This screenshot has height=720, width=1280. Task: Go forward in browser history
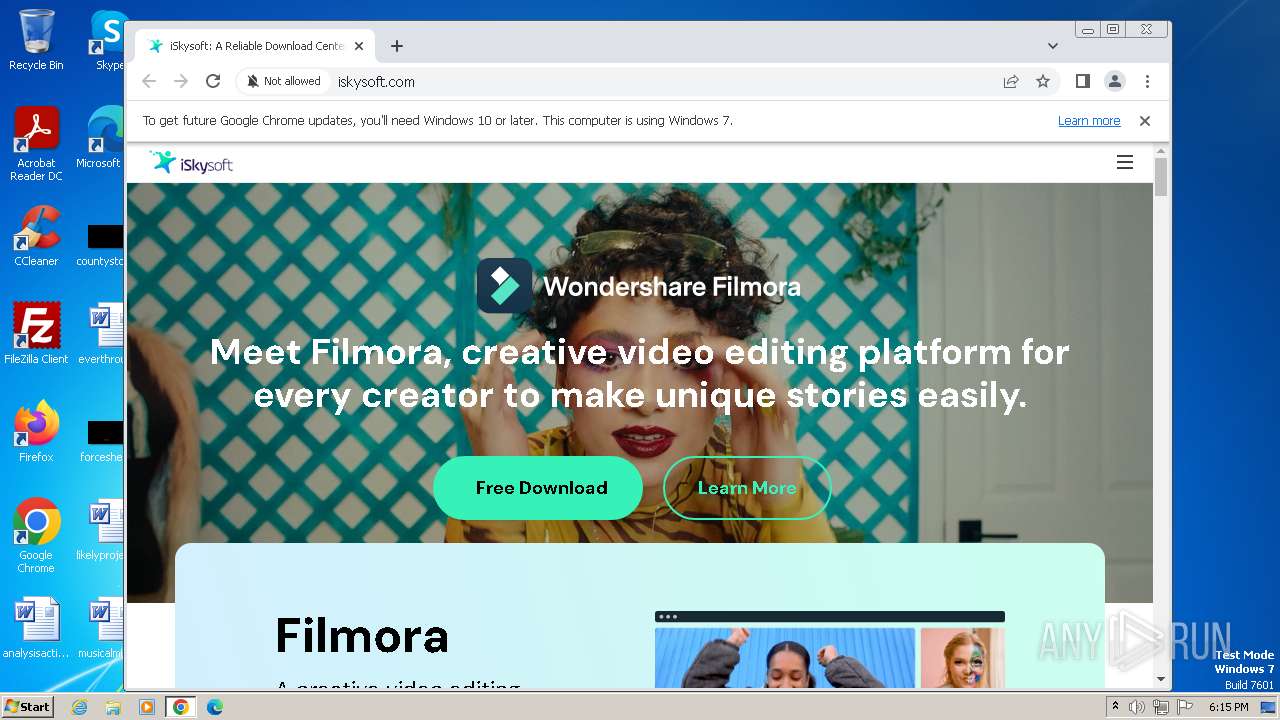tap(181, 81)
